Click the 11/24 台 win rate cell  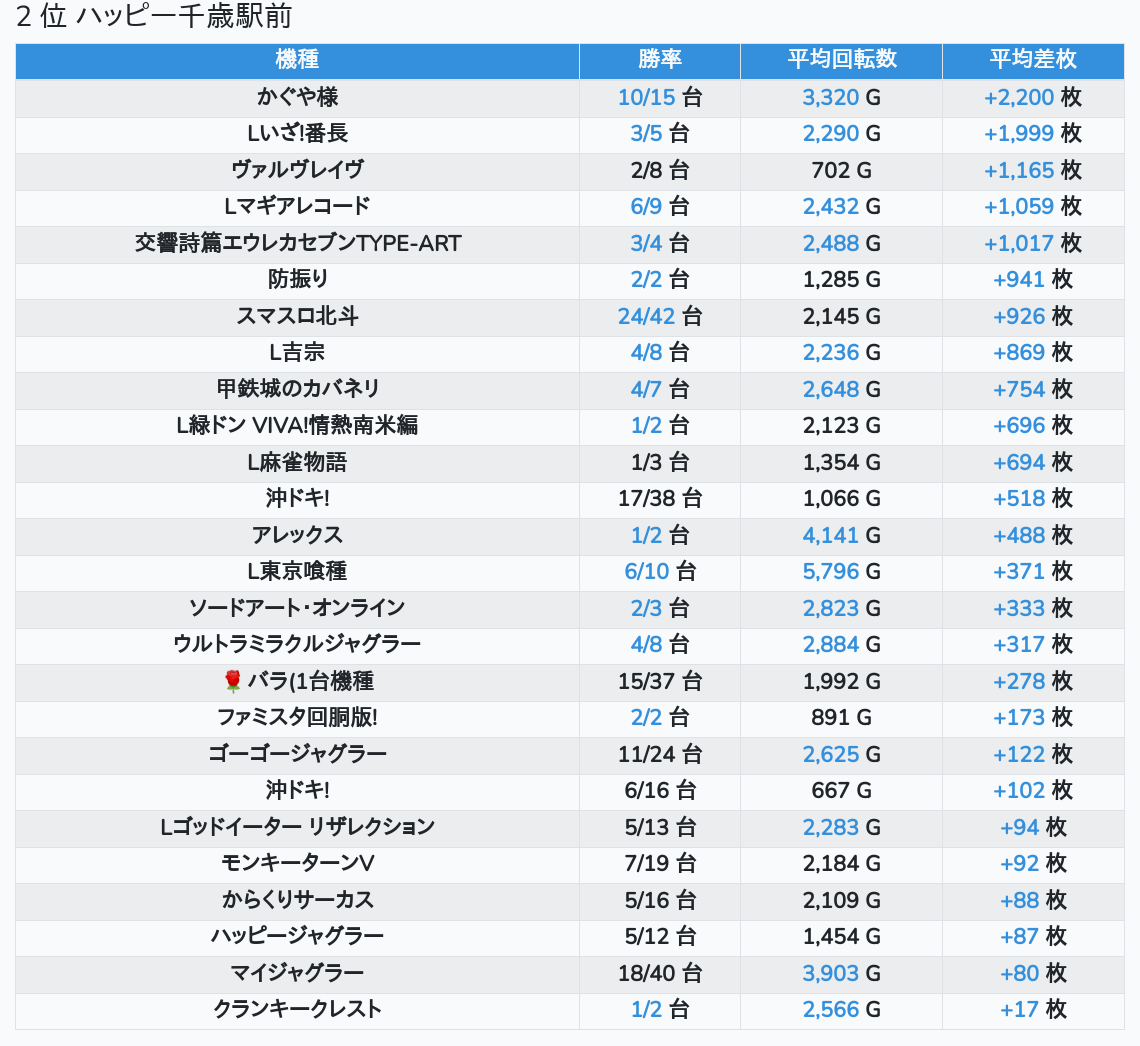tap(659, 754)
